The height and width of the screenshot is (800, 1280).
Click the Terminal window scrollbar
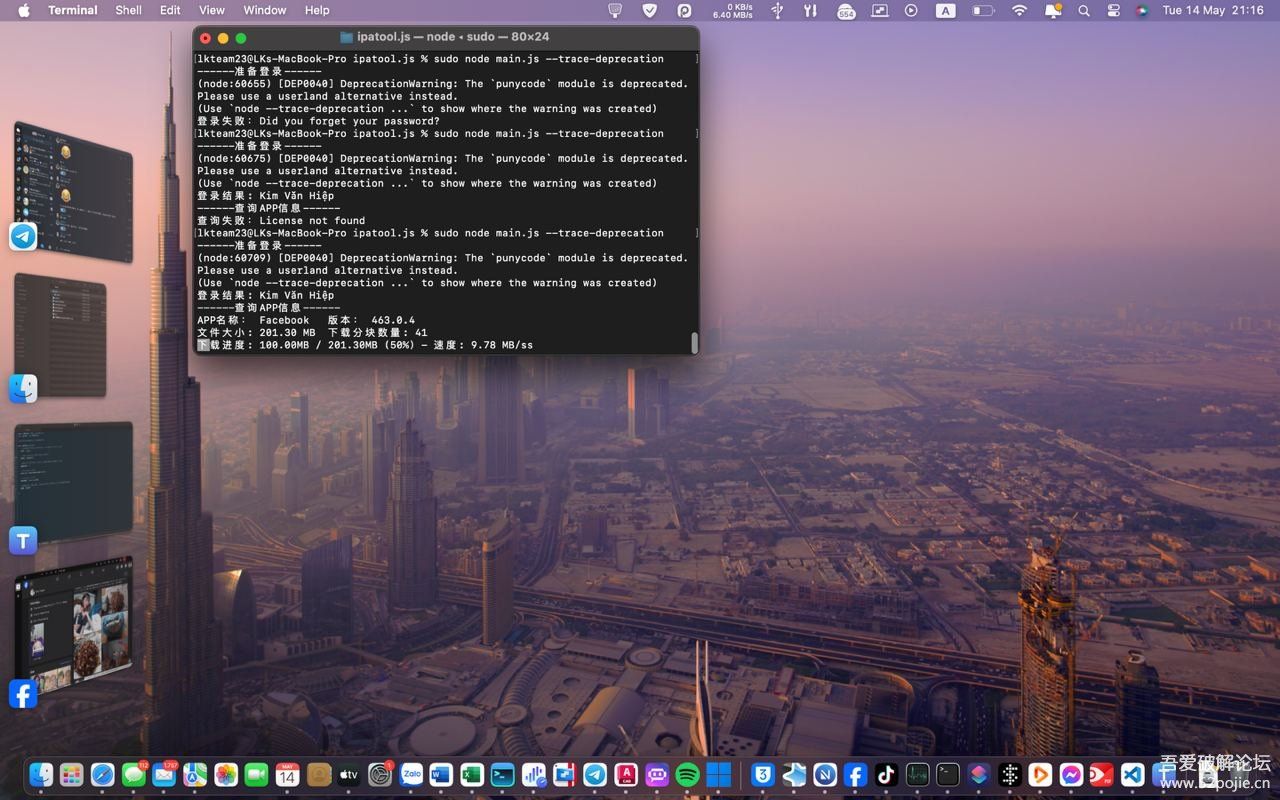click(694, 343)
